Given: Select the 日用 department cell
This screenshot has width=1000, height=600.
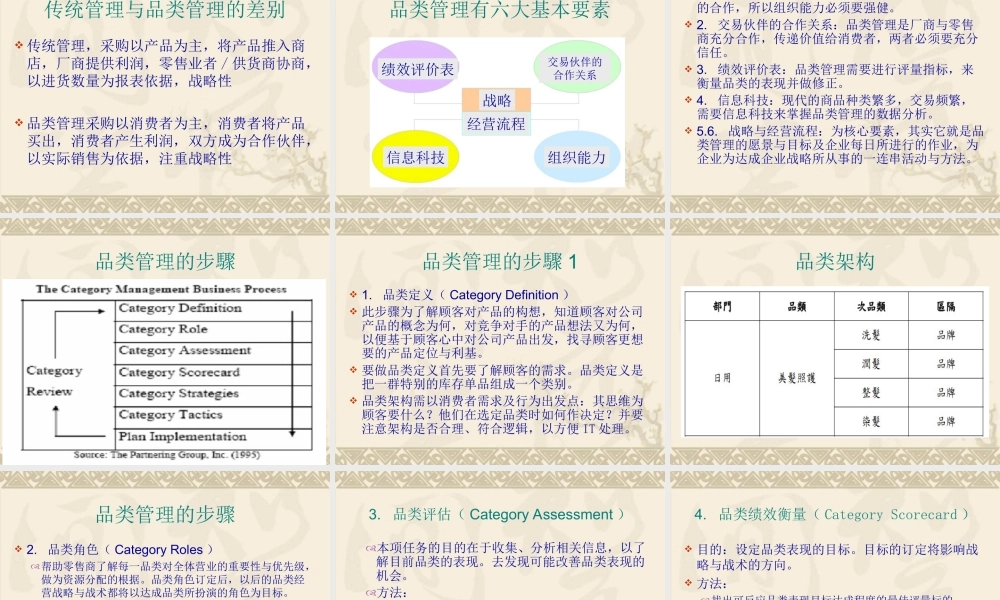Looking at the screenshot, I should click(x=722, y=378).
